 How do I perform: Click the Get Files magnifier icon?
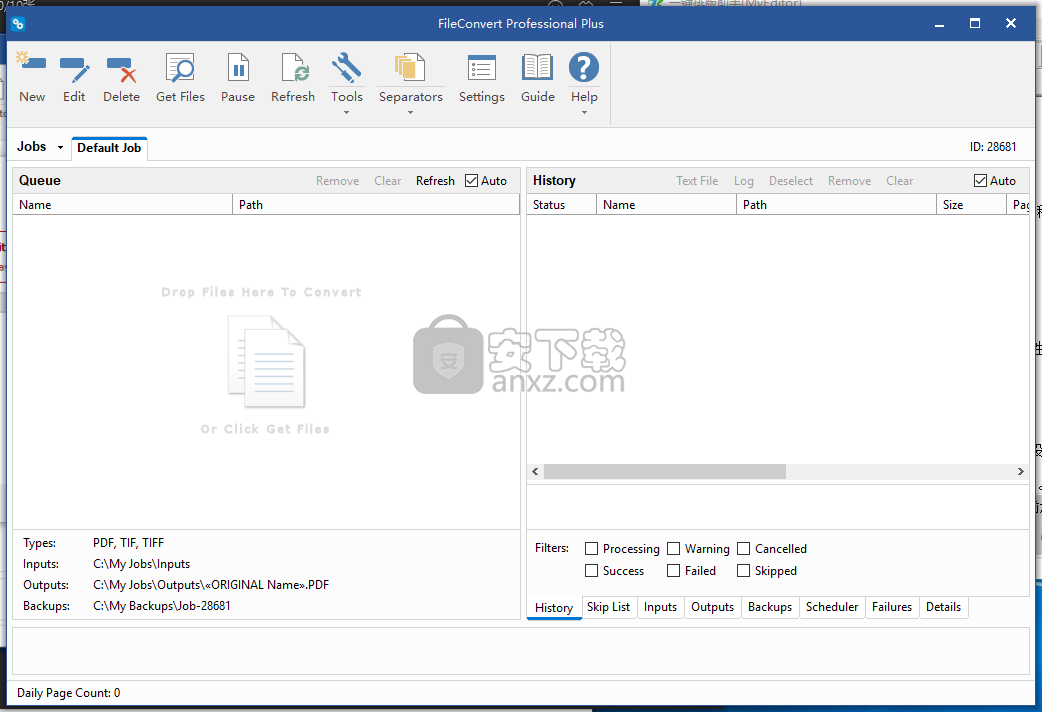[x=180, y=68]
